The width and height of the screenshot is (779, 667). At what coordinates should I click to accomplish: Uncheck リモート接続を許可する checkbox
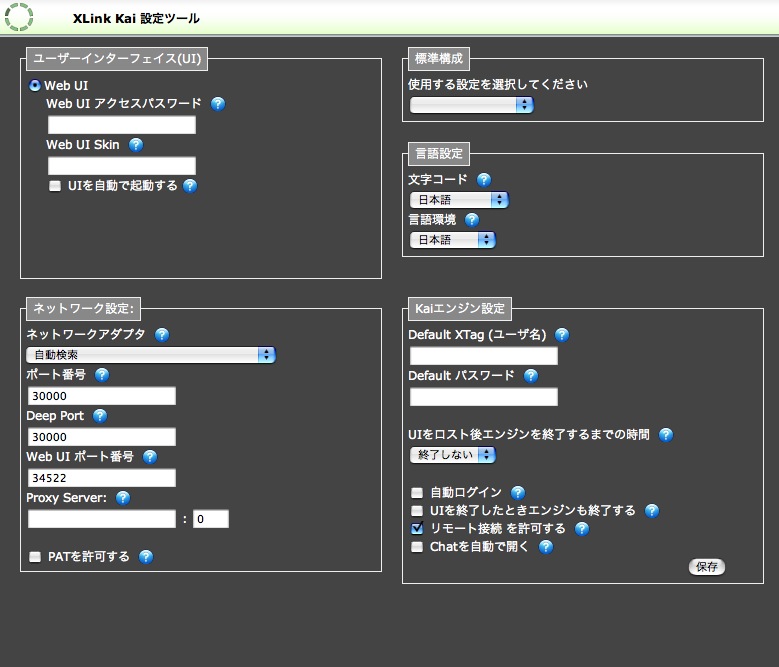417,528
